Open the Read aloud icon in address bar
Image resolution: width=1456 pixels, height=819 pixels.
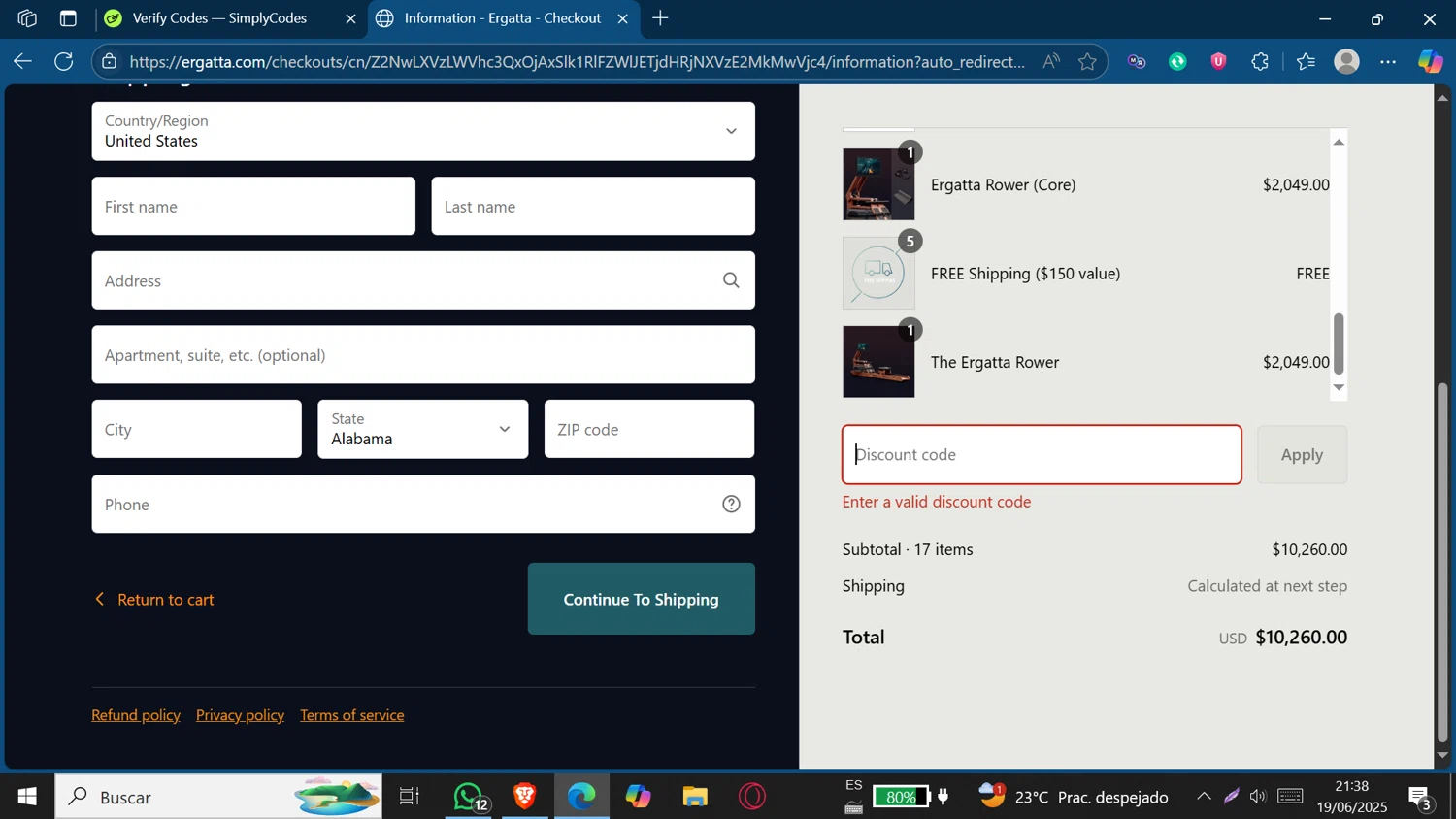[1051, 62]
